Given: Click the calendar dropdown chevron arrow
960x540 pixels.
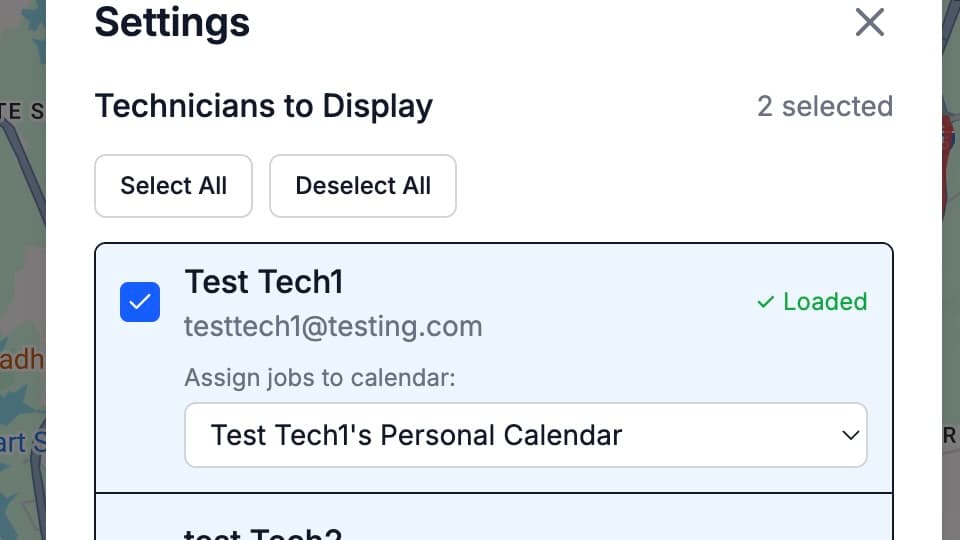Looking at the screenshot, I should (851, 435).
